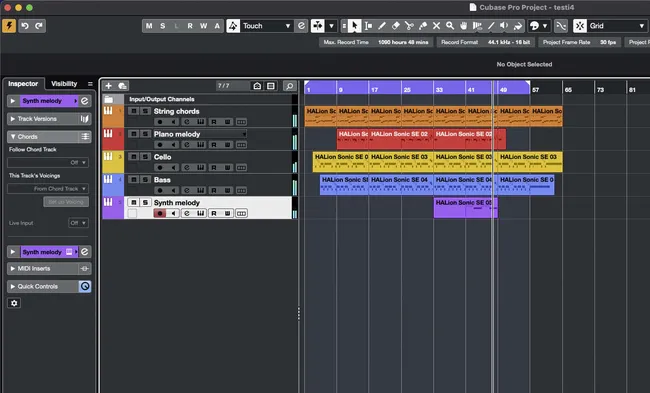Viewport: 650px width, 393px height.
Task: Click the undo arrow icon
Action: [x=25, y=26]
